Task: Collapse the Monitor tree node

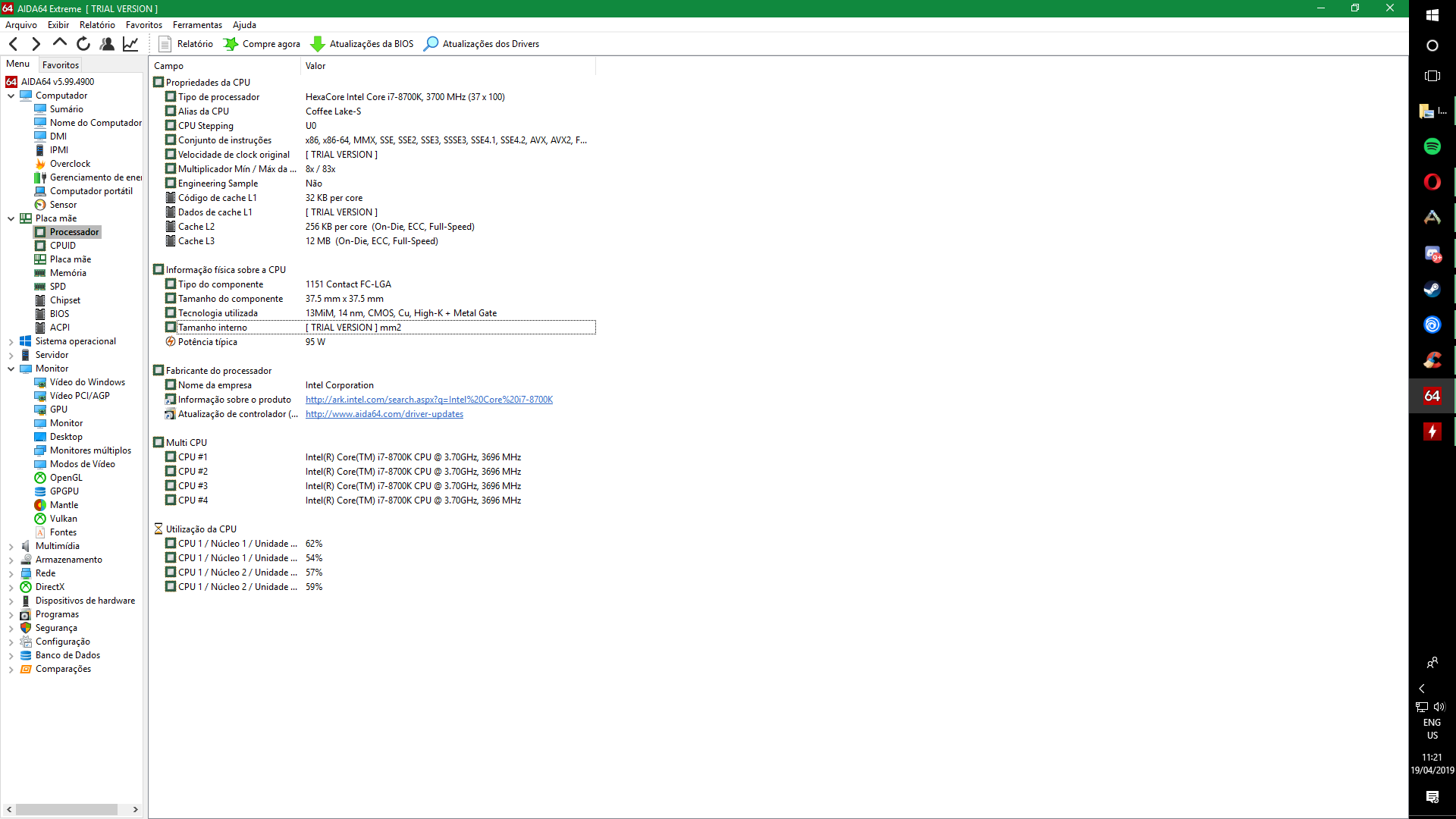Action: click(11, 369)
